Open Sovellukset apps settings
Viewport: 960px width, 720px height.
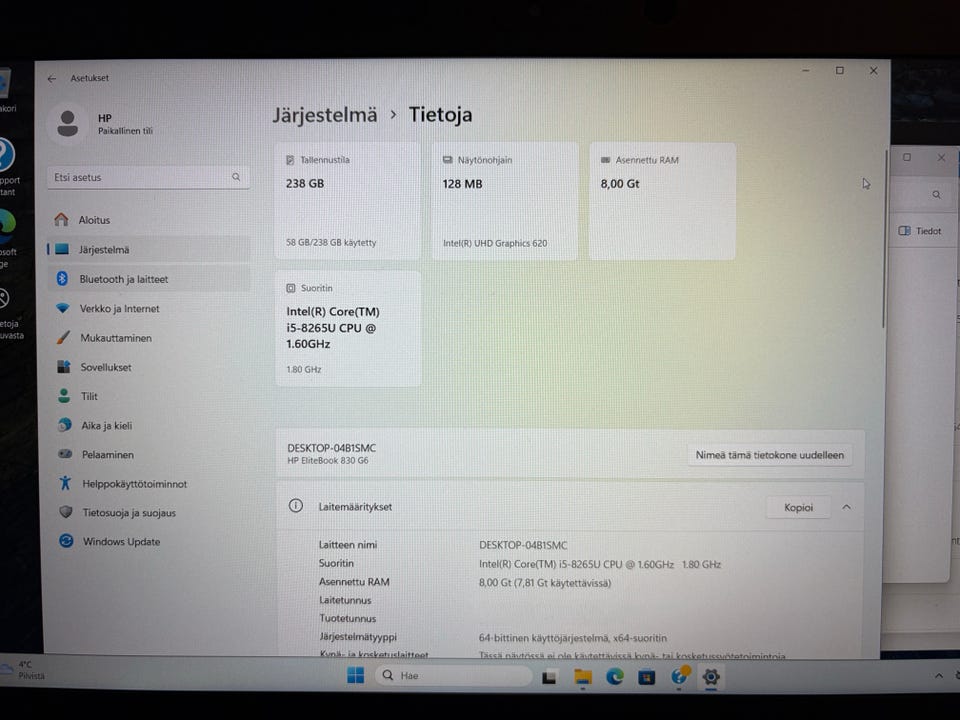148,367
